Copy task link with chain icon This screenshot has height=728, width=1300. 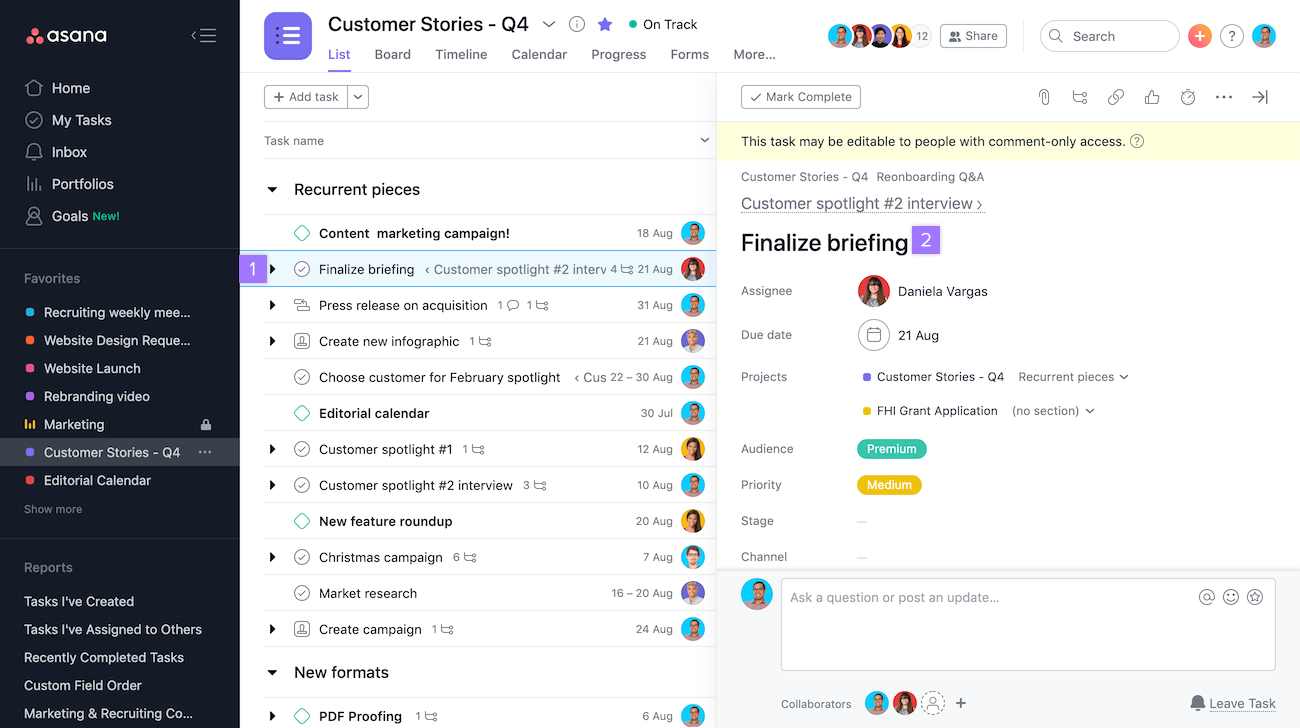click(x=1116, y=97)
